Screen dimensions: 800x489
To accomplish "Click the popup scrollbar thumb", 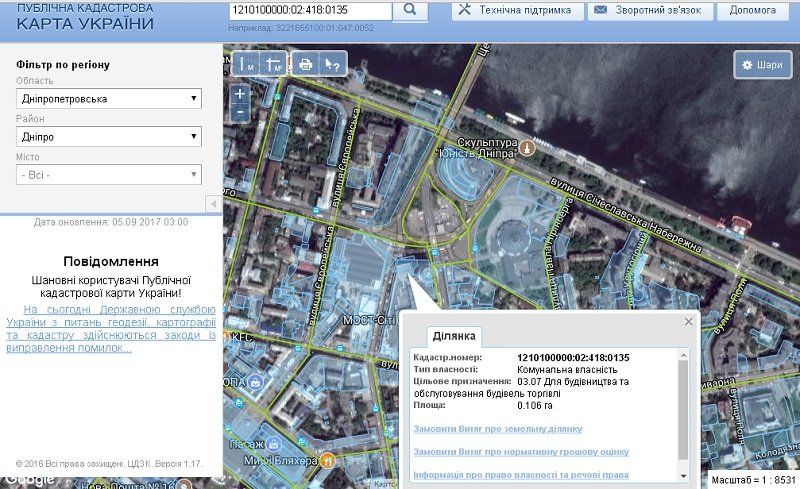I will pyautogui.click(x=683, y=410).
